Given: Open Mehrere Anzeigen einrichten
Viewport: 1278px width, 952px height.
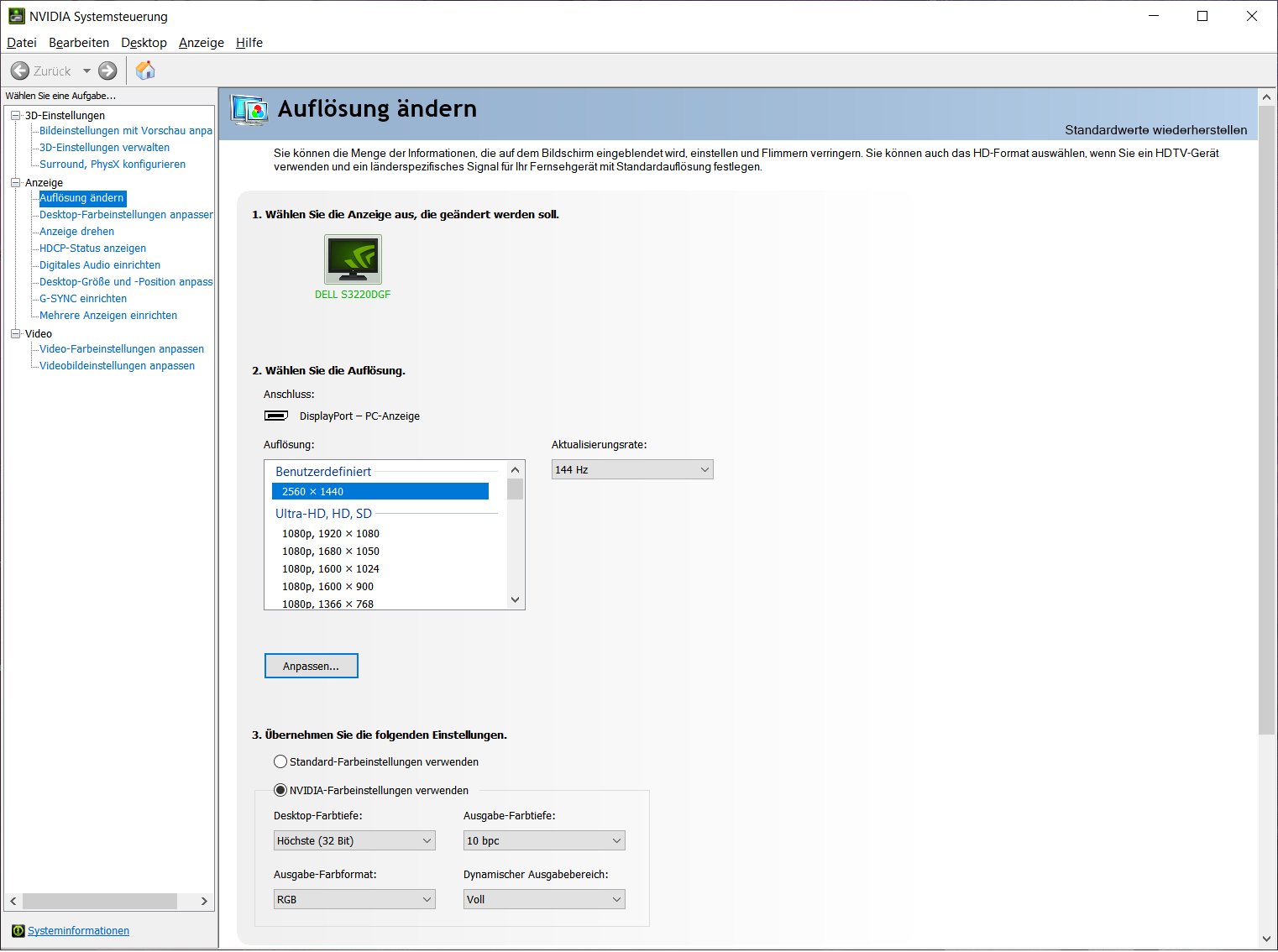Looking at the screenshot, I should point(108,316).
